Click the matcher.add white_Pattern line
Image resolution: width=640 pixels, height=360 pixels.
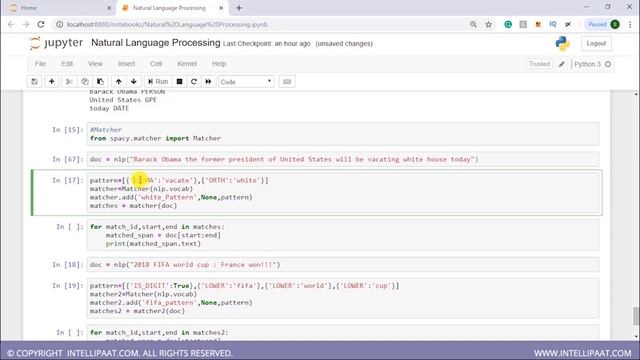click(171, 197)
